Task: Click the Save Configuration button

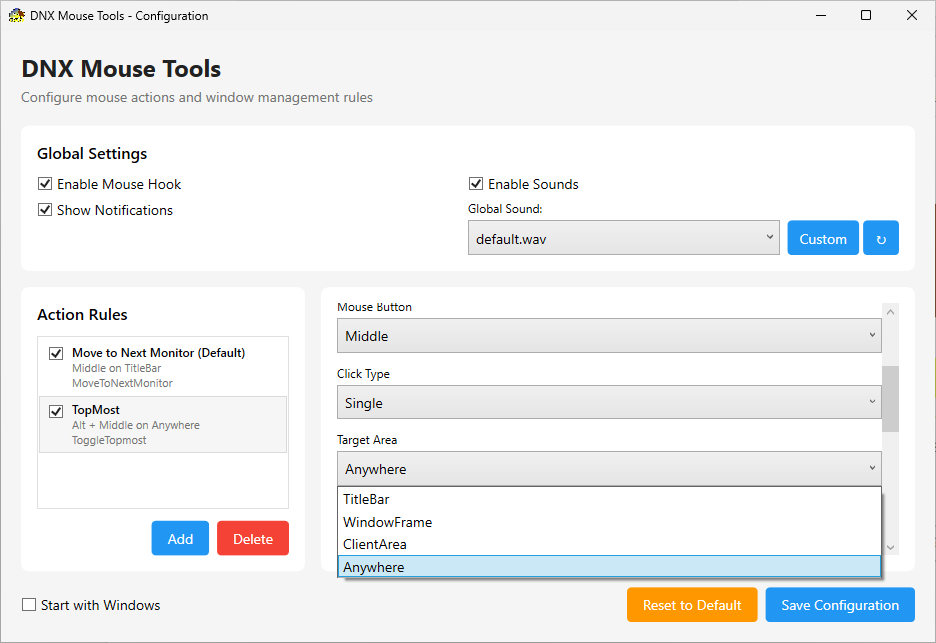Action: click(840, 605)
